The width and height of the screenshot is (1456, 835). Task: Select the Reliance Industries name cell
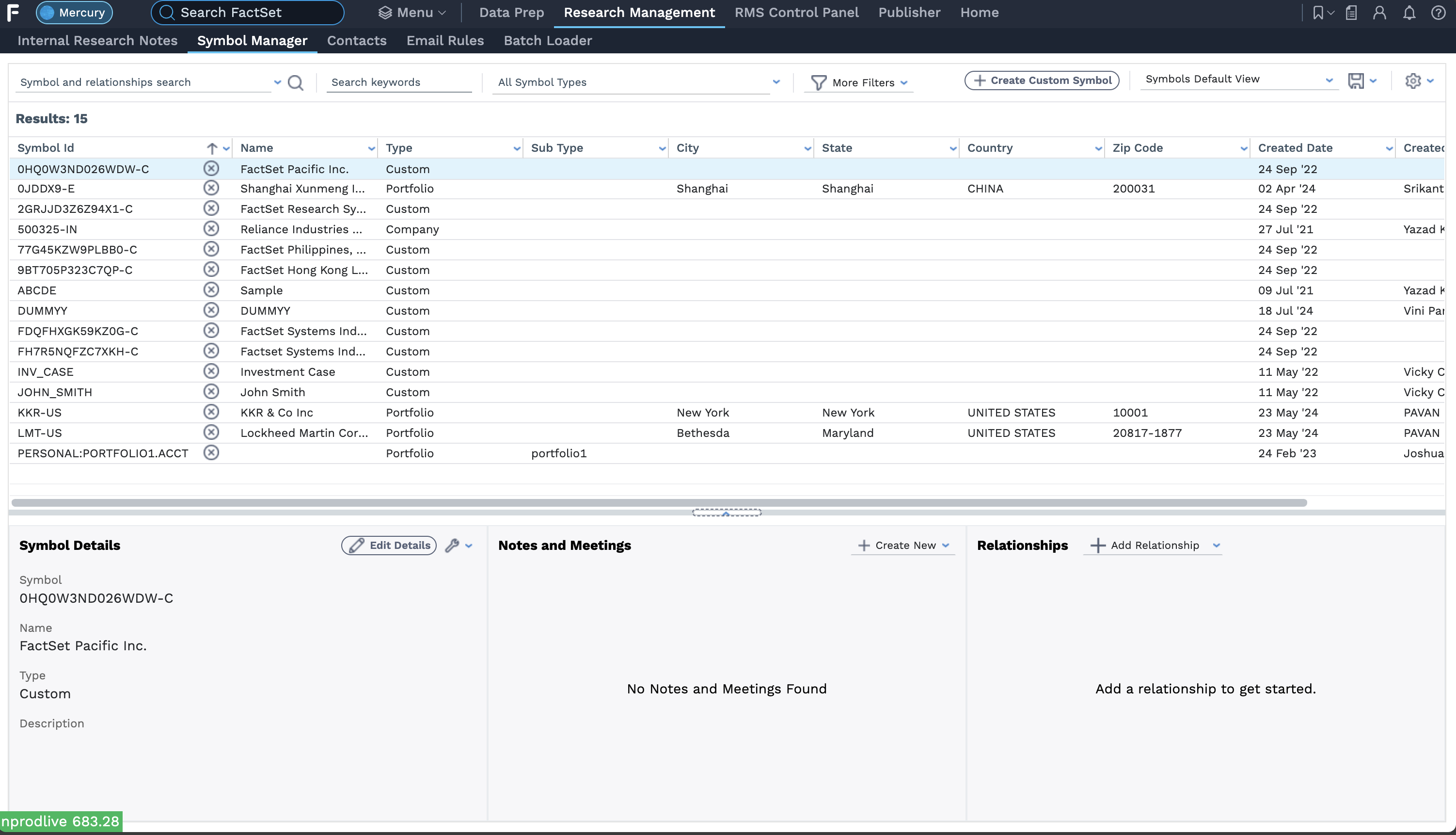[x=301, y=229]
